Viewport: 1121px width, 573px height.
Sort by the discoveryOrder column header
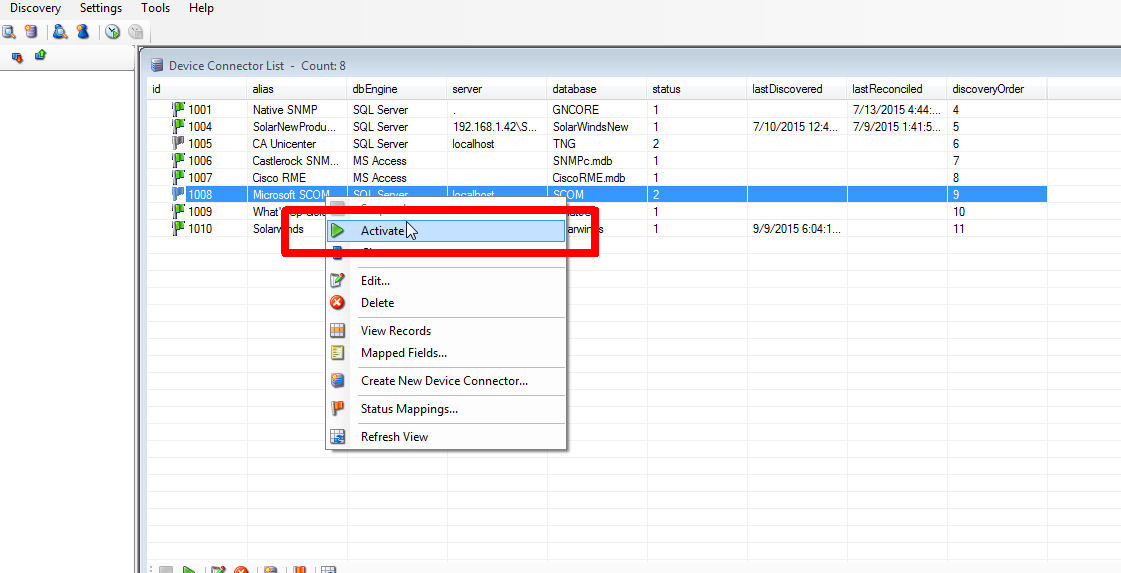point(987,89)
